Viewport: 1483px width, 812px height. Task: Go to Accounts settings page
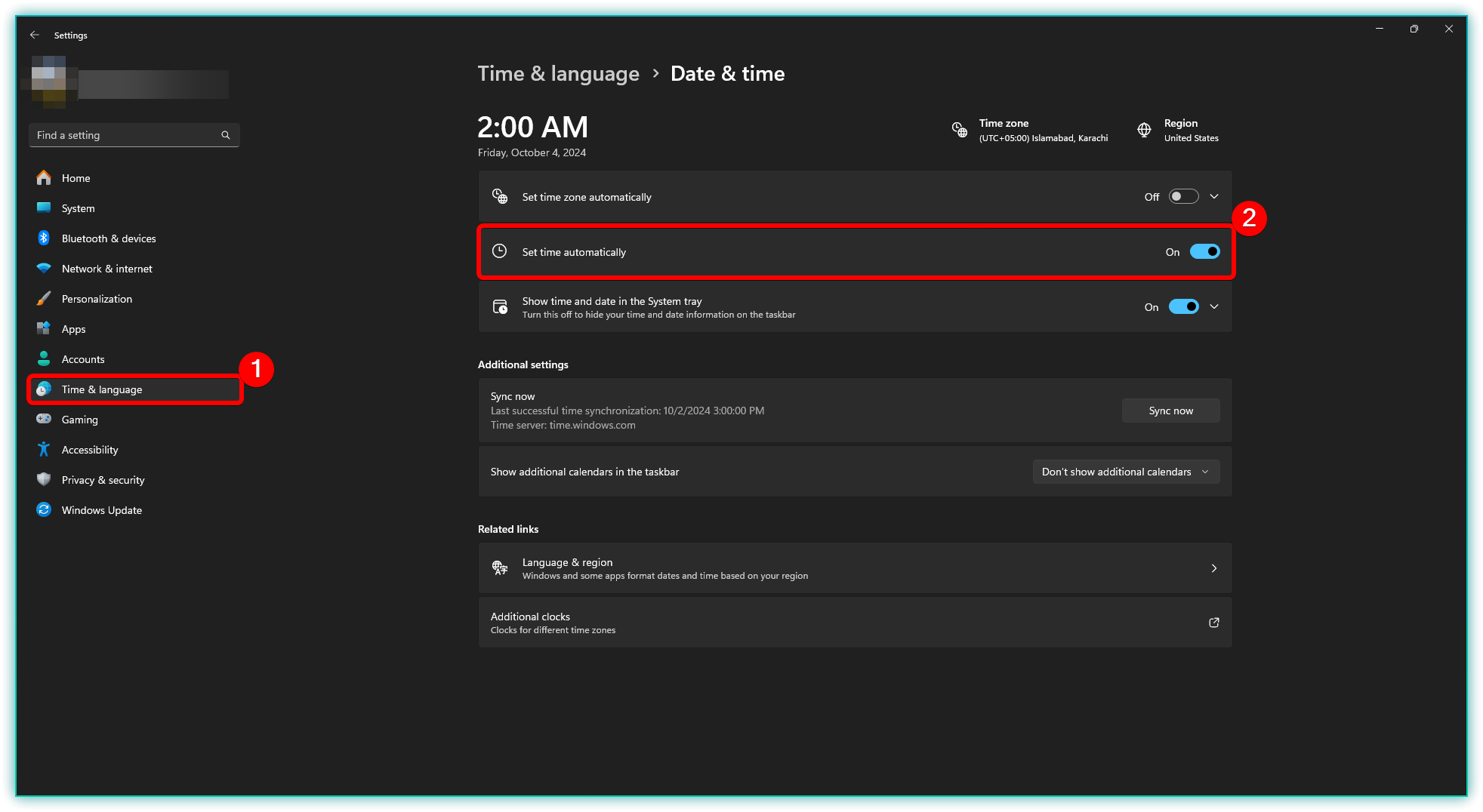coord(83,359)
